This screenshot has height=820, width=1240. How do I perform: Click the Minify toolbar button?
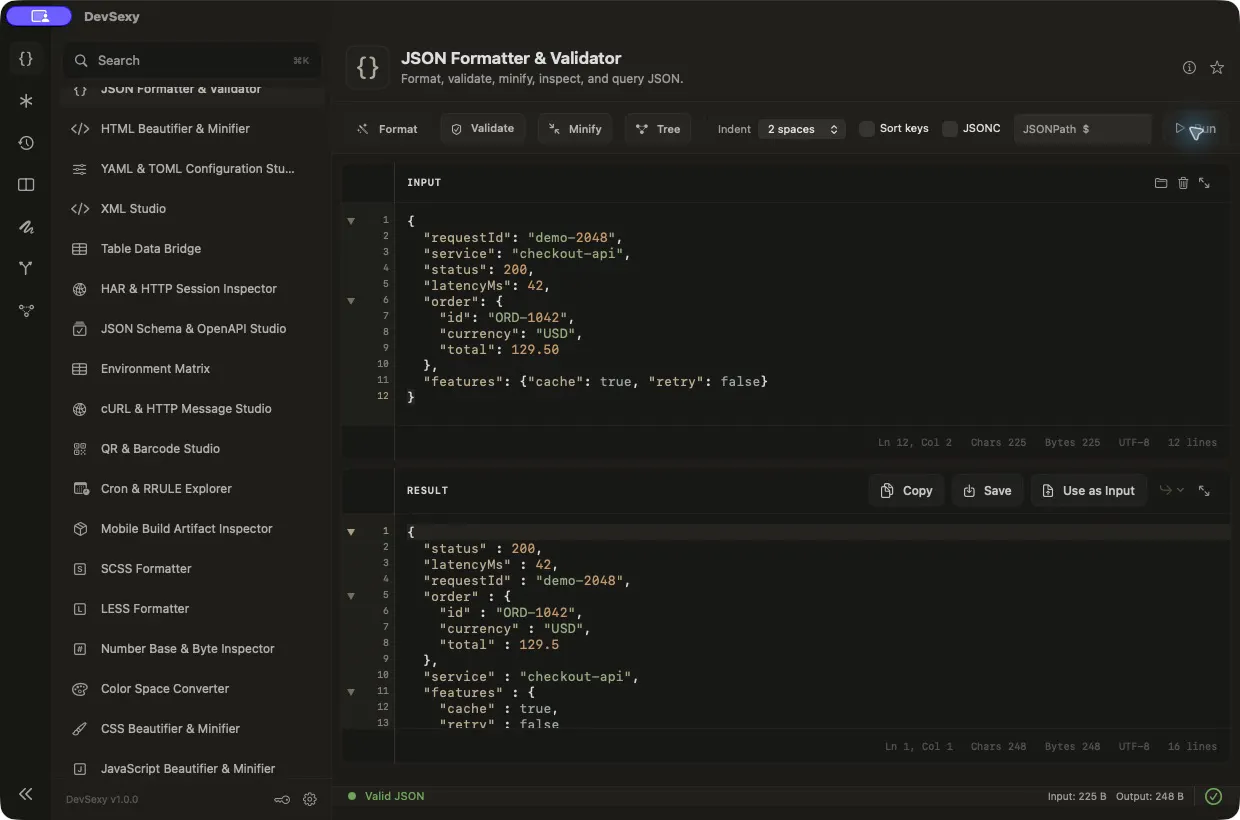pyautogui.click(x=575, y=129)
